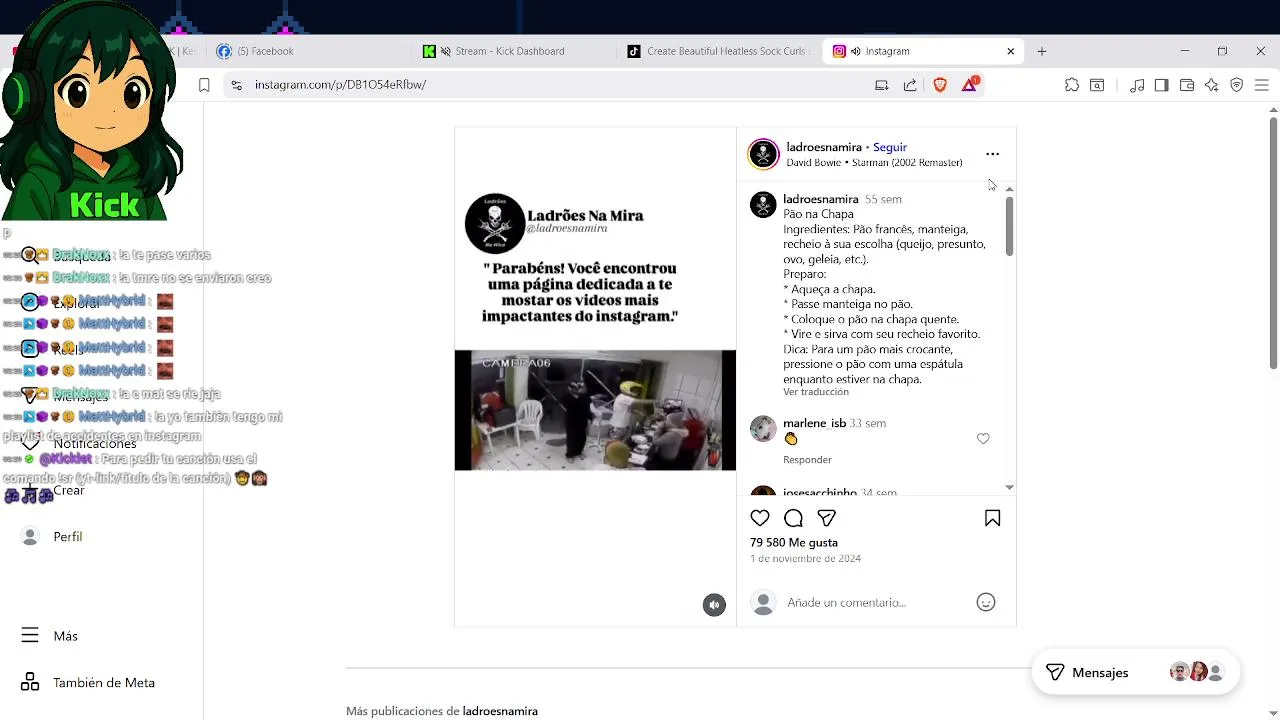
Task: Play the video thumbnail of the shop scene
Action: click(x=595, y=410)
